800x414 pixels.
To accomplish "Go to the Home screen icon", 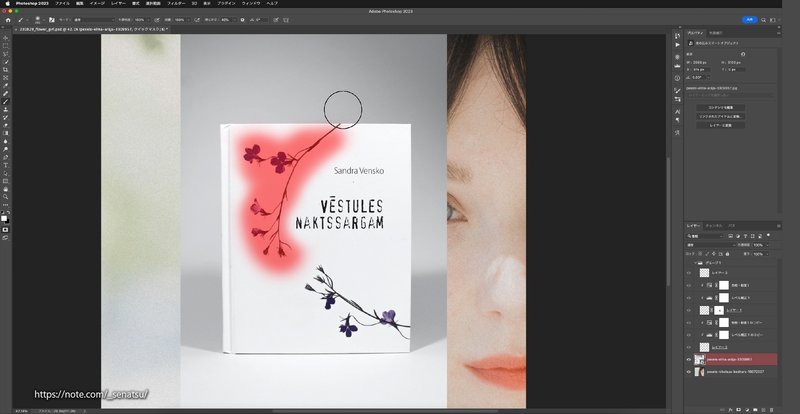I will 8,20.
